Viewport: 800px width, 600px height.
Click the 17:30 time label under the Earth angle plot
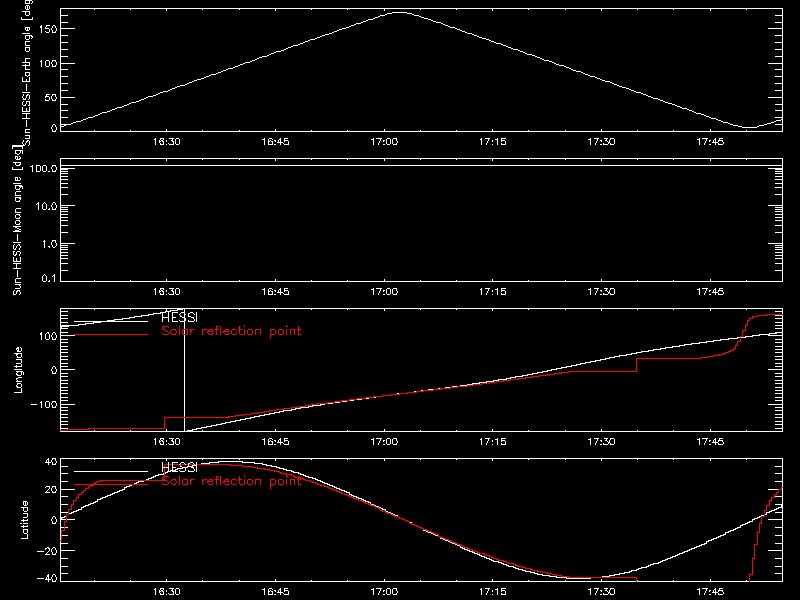601,142
